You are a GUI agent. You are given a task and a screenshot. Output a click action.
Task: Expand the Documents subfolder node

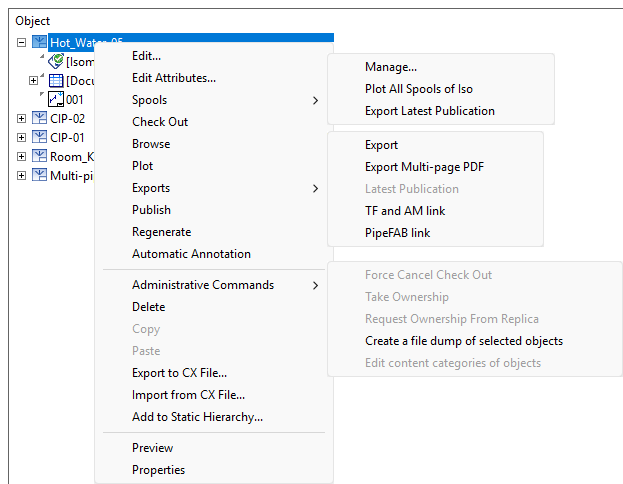[33, 81]
